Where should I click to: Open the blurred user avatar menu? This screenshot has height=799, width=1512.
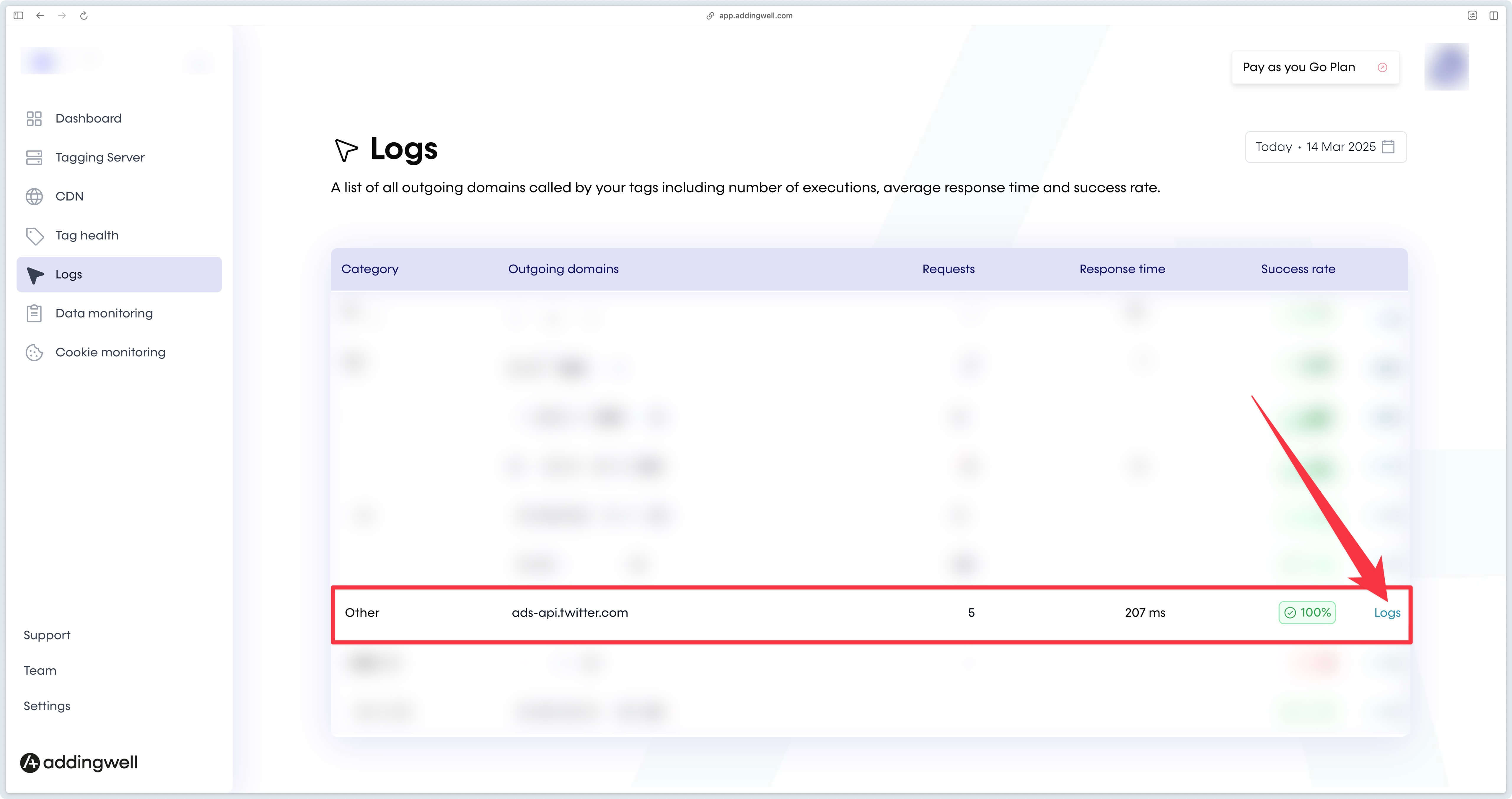[1446, 67]
